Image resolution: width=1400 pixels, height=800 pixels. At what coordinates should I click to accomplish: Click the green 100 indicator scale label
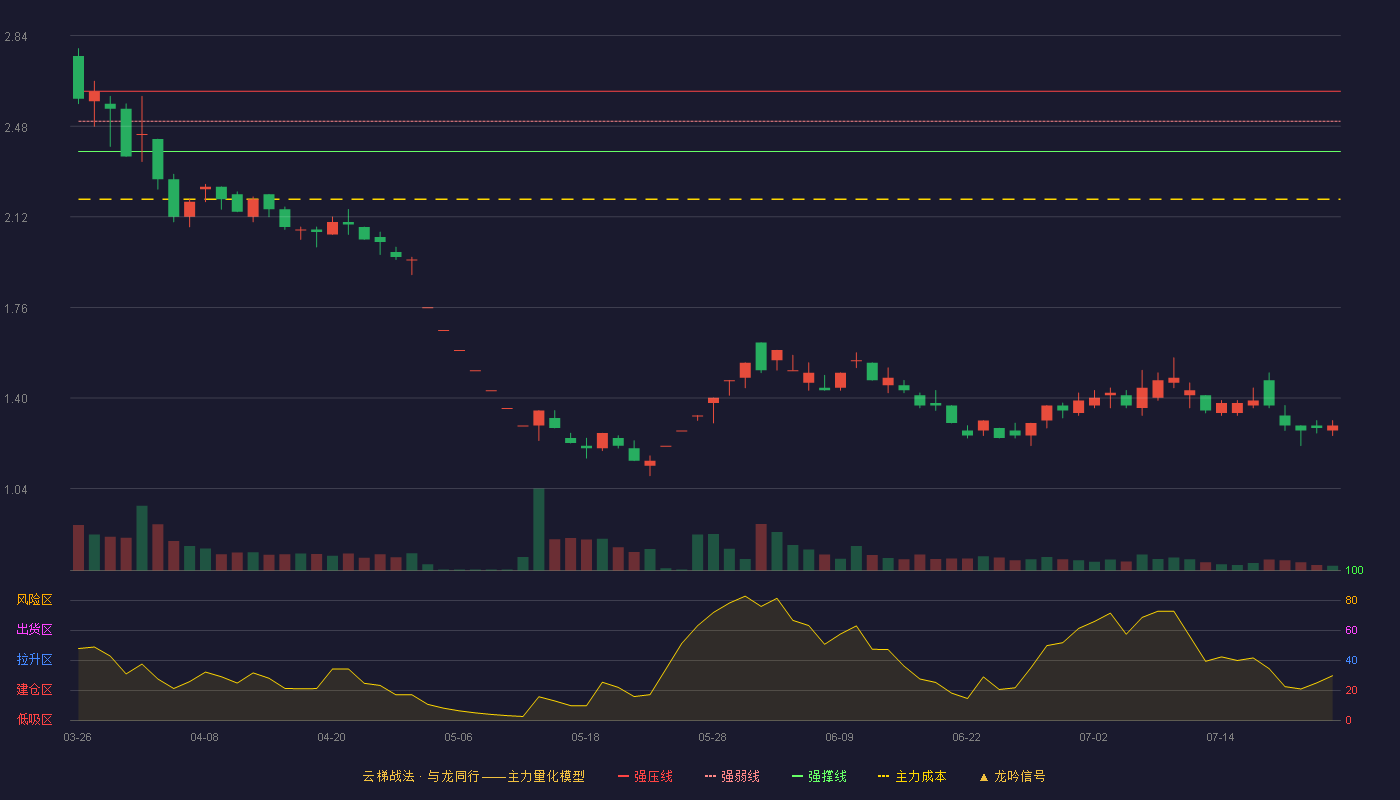click(1355, 570)
